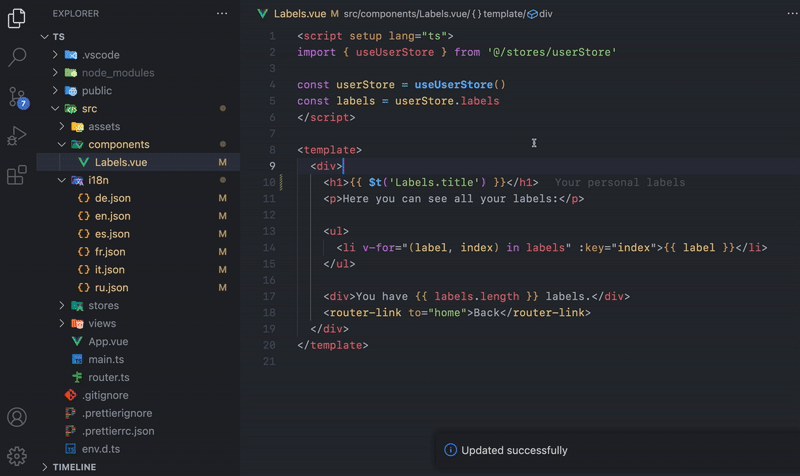Open editor more actions ellipsis at top right

point(792,13)
